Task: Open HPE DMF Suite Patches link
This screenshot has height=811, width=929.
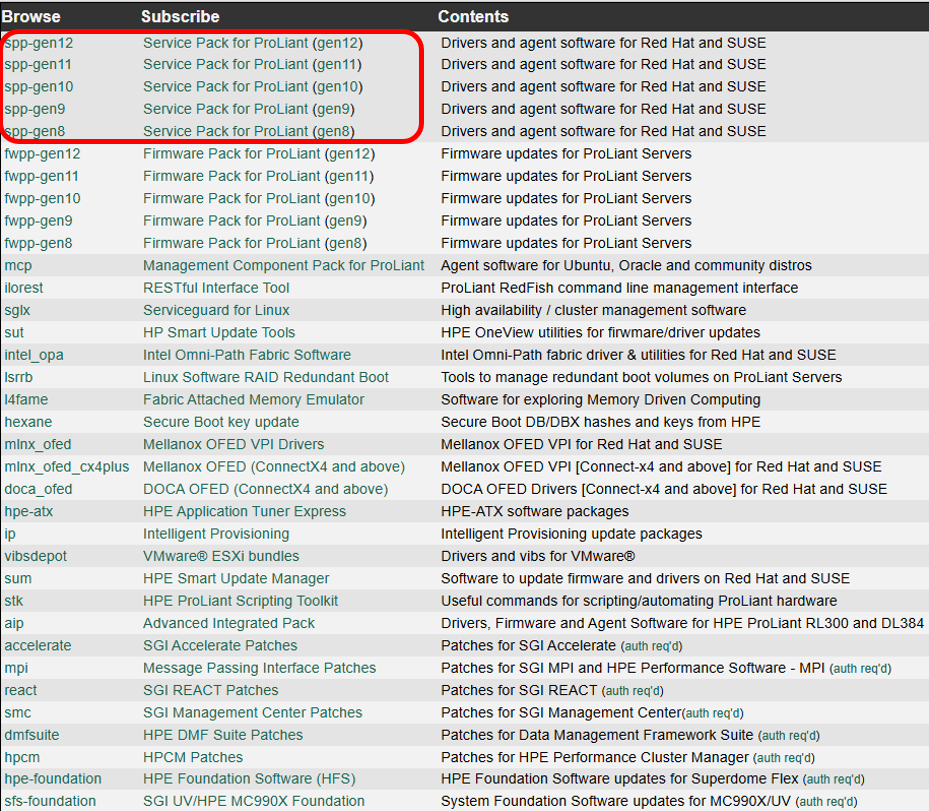Action: point(223,736)
